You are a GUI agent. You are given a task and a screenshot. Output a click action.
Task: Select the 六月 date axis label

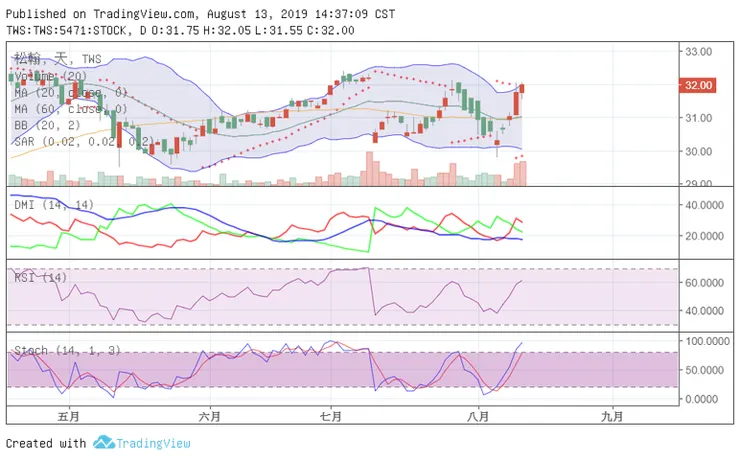click(210, 417)
